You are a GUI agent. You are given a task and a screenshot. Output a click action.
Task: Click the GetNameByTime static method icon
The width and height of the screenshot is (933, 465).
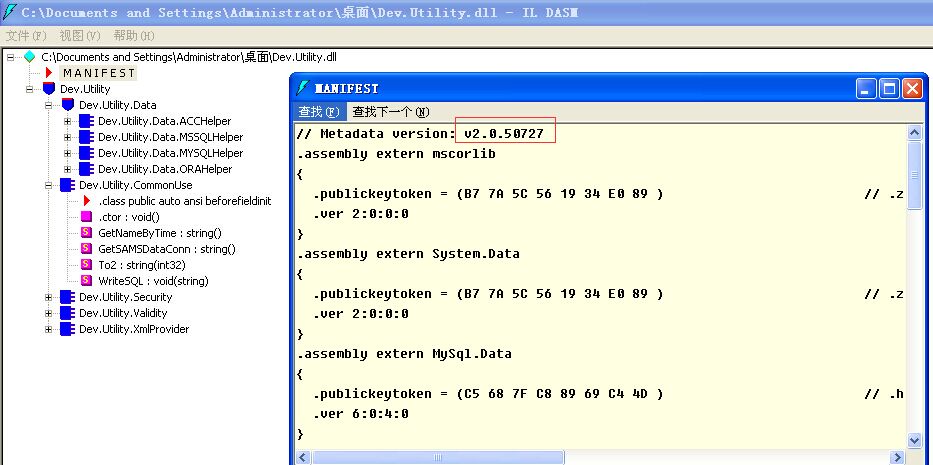click(x=86, y=233)
